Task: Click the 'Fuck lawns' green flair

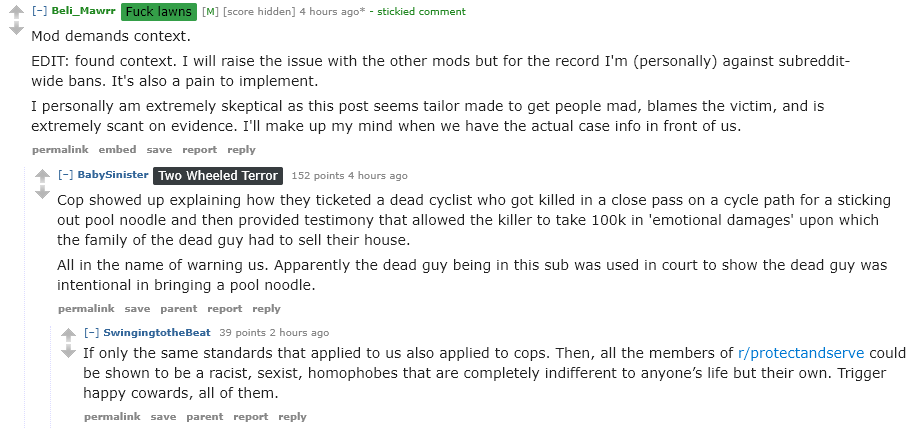Action: point(159,12)
